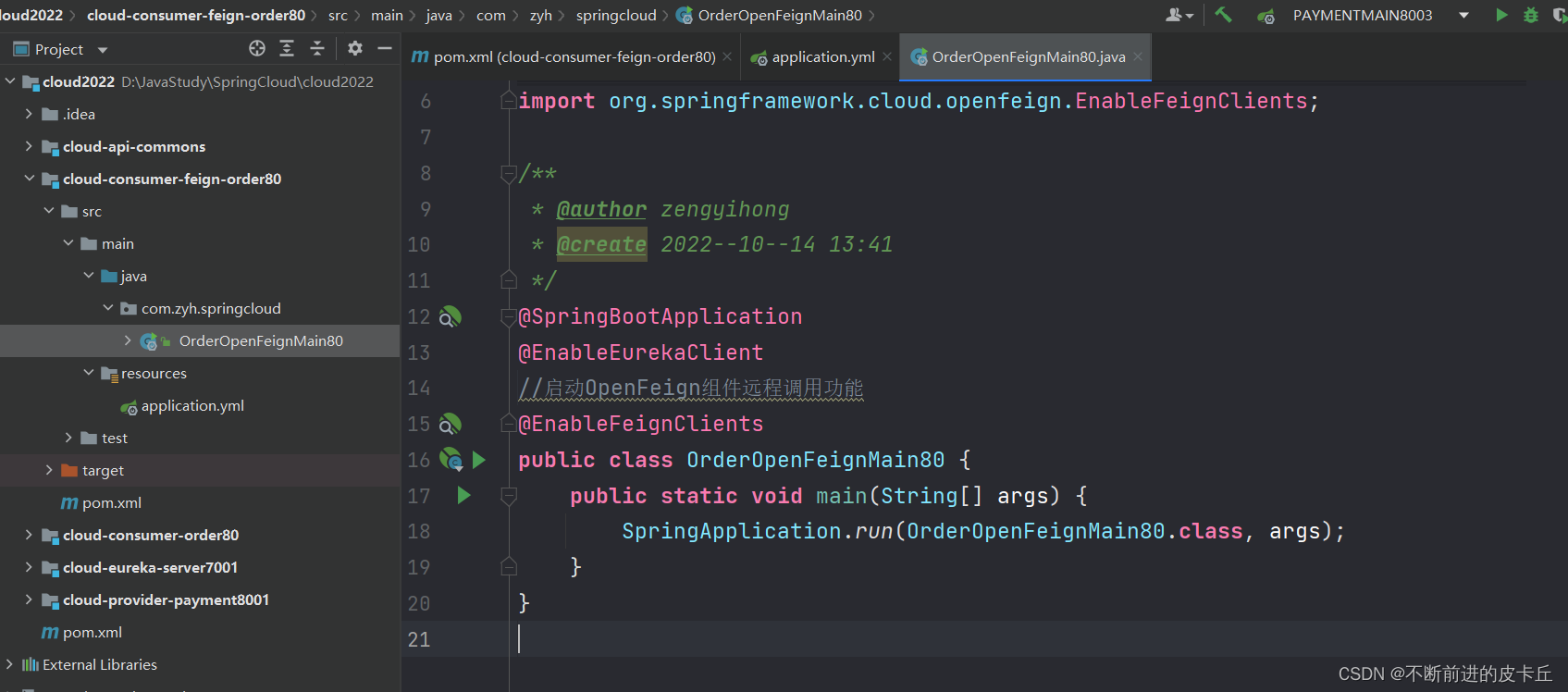The width and height of the screenshot is (1568, 692).
Task: Click the class gutter icon on line 16
Action: tap(451, 460)
